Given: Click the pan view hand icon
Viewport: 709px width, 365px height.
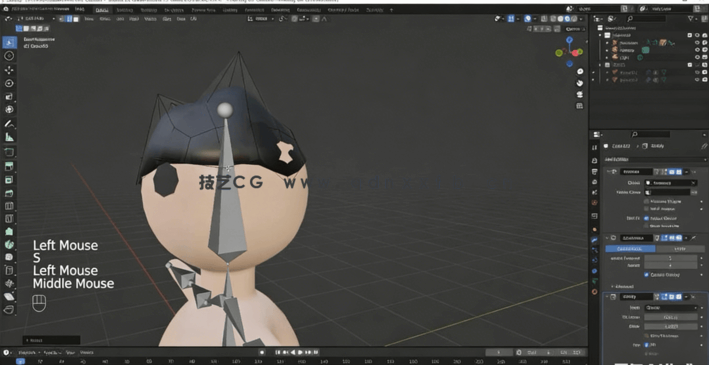Looking at the screenshot, I should [x=580, y=83].
